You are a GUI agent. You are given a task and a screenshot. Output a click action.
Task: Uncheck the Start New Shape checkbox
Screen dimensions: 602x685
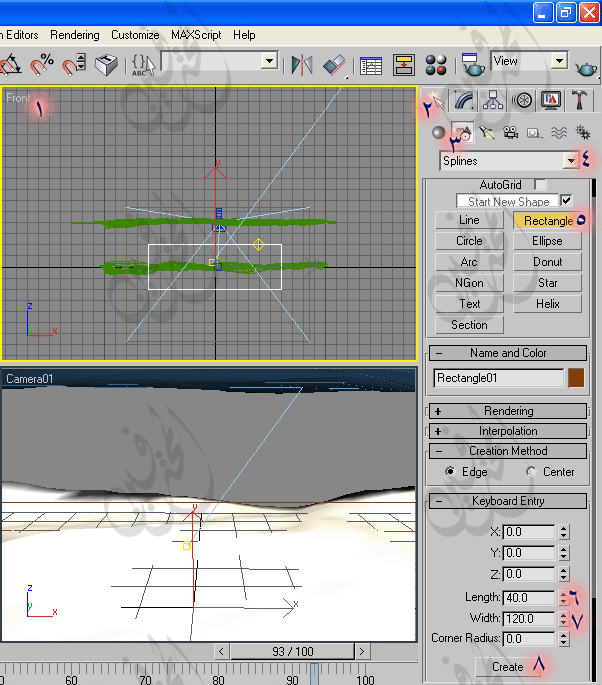click(x=566, y=201)
